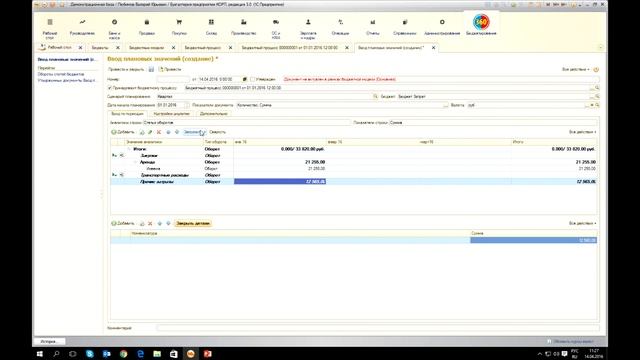Viewport: 640px width, 360px height.
Task: Click Добавить in the lower table toolbar
Action: [x=122, y=224]
